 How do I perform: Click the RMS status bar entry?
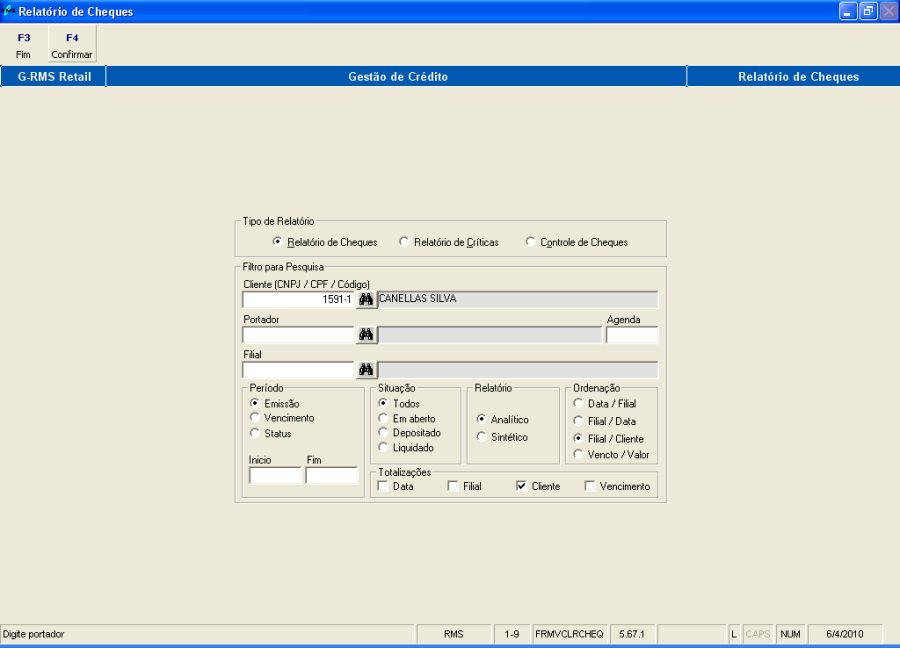click(x=453, y=634)
